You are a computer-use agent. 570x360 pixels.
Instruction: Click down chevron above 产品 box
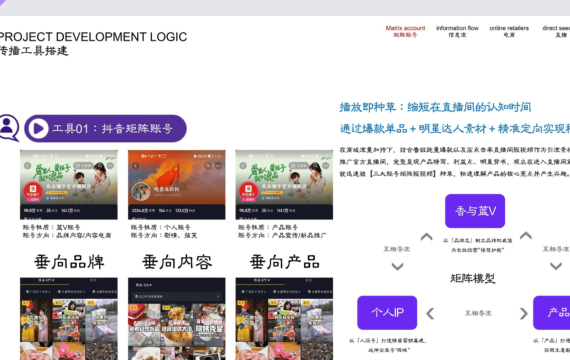pyautogui.click(x=556, y=266)
